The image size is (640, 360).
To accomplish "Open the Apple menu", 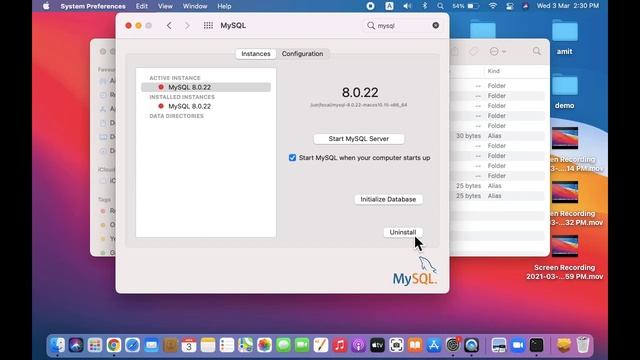I will pos(46,6).
